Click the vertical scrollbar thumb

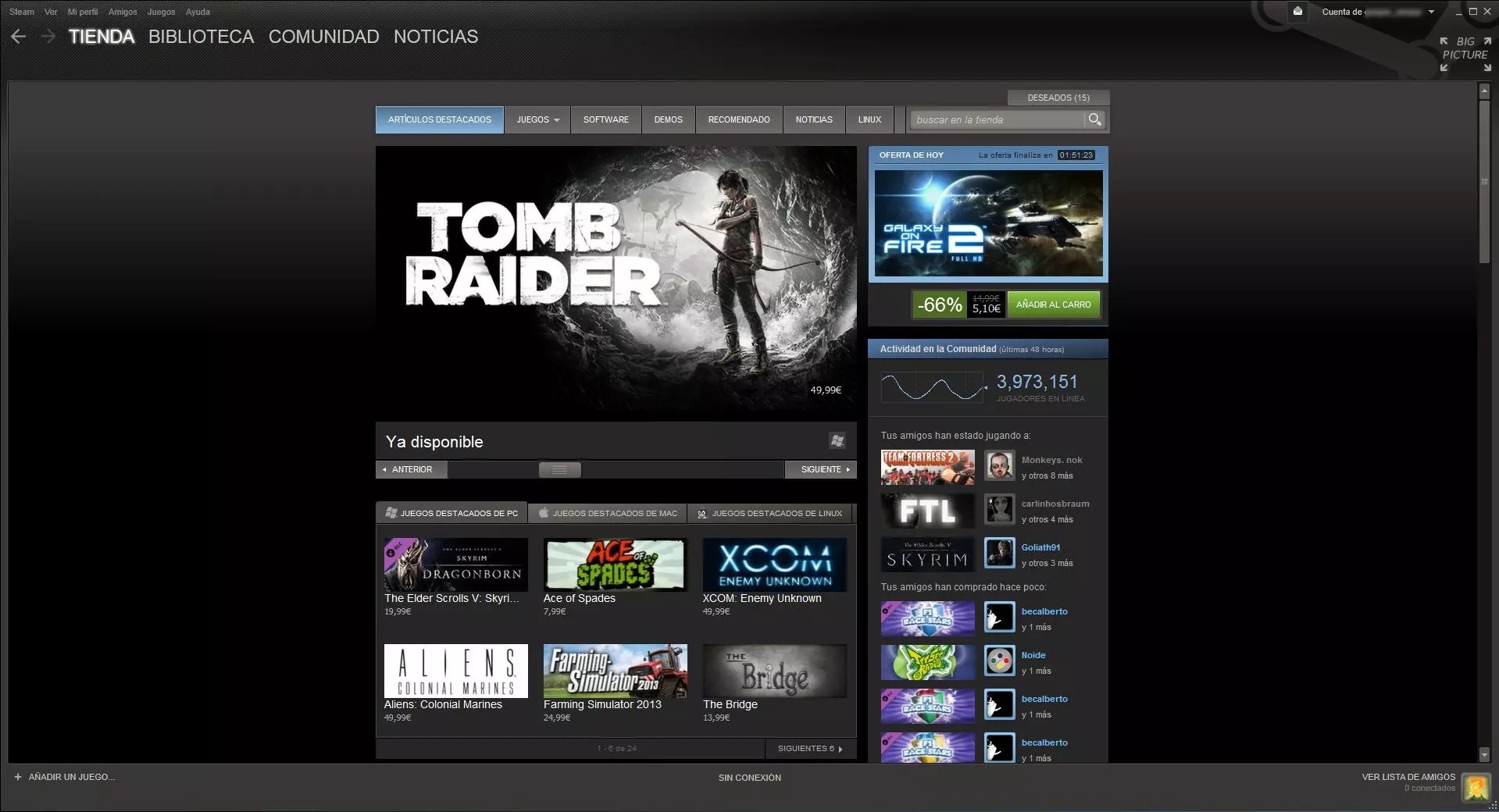pyautogui.click(x=1484, y=181)
